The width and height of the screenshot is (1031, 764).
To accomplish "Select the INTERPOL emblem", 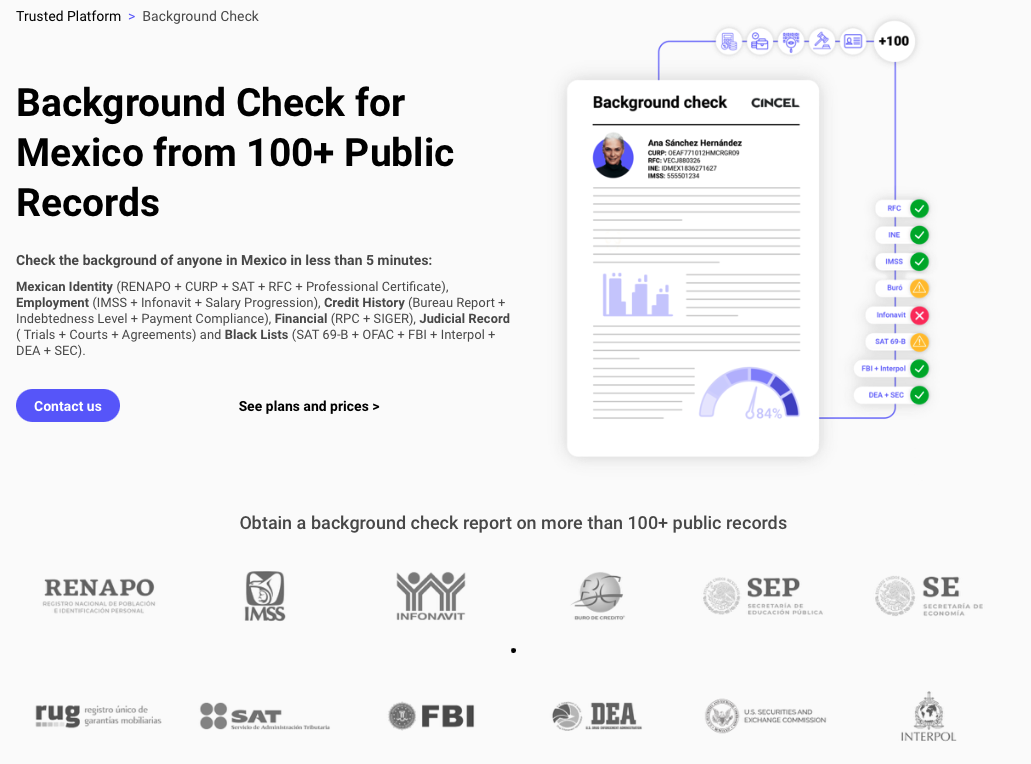I will pos(929,716).
